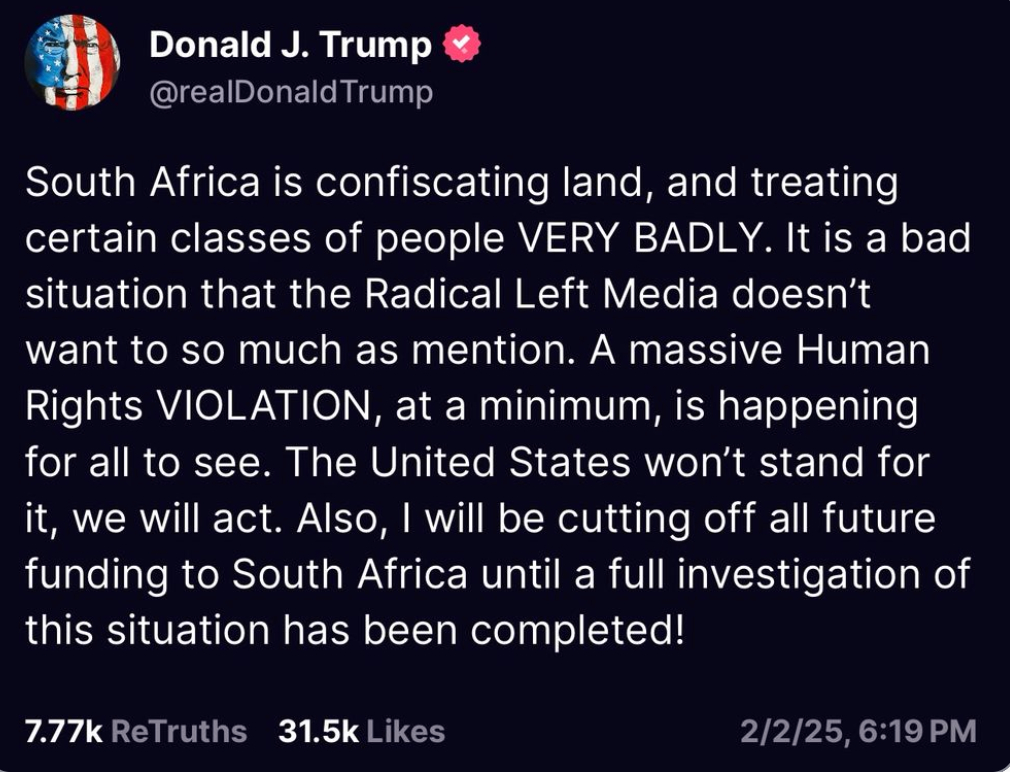The height and width of the screenshot is (772, 1010).
Task: Click the Likes label
Action: [x=405, y=731]
